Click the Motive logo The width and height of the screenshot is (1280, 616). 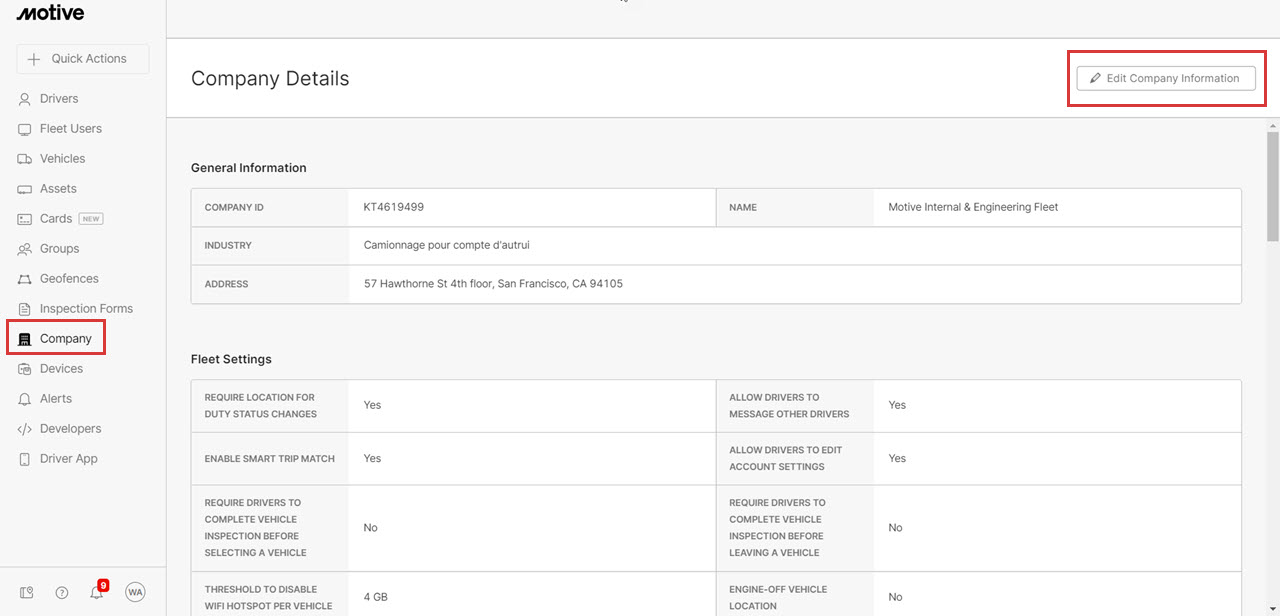(50, 13)
